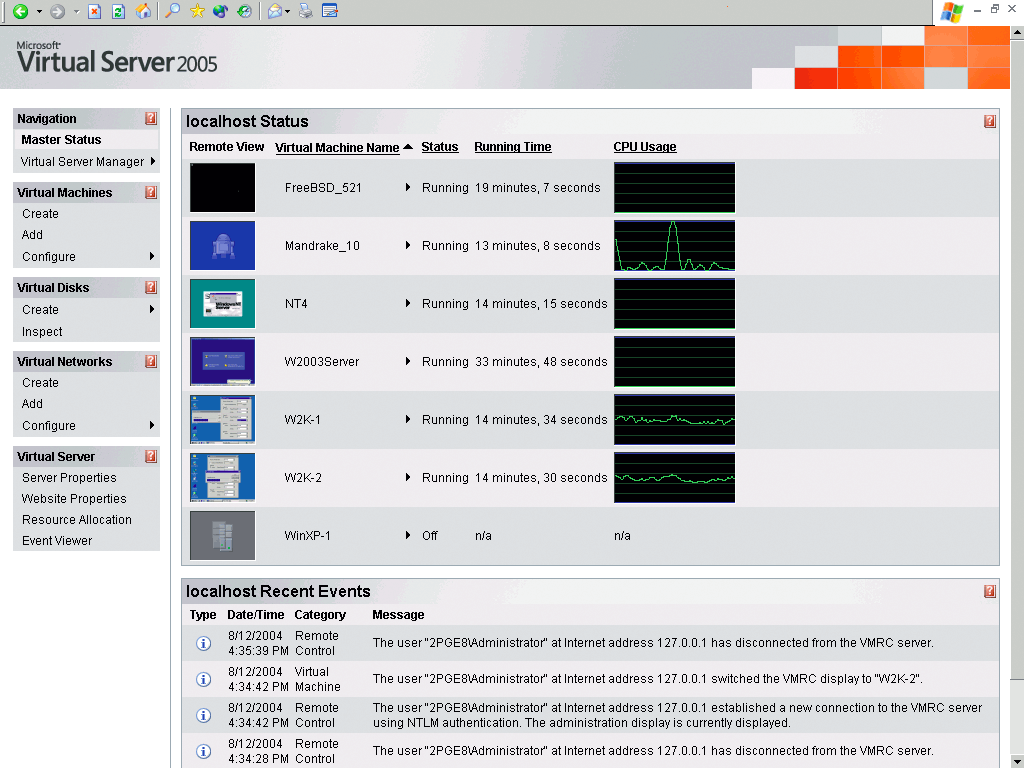Open Event Viewer under Virtual Server
The height and width of the screenshot is (768, 1024).
click(57, 541)
